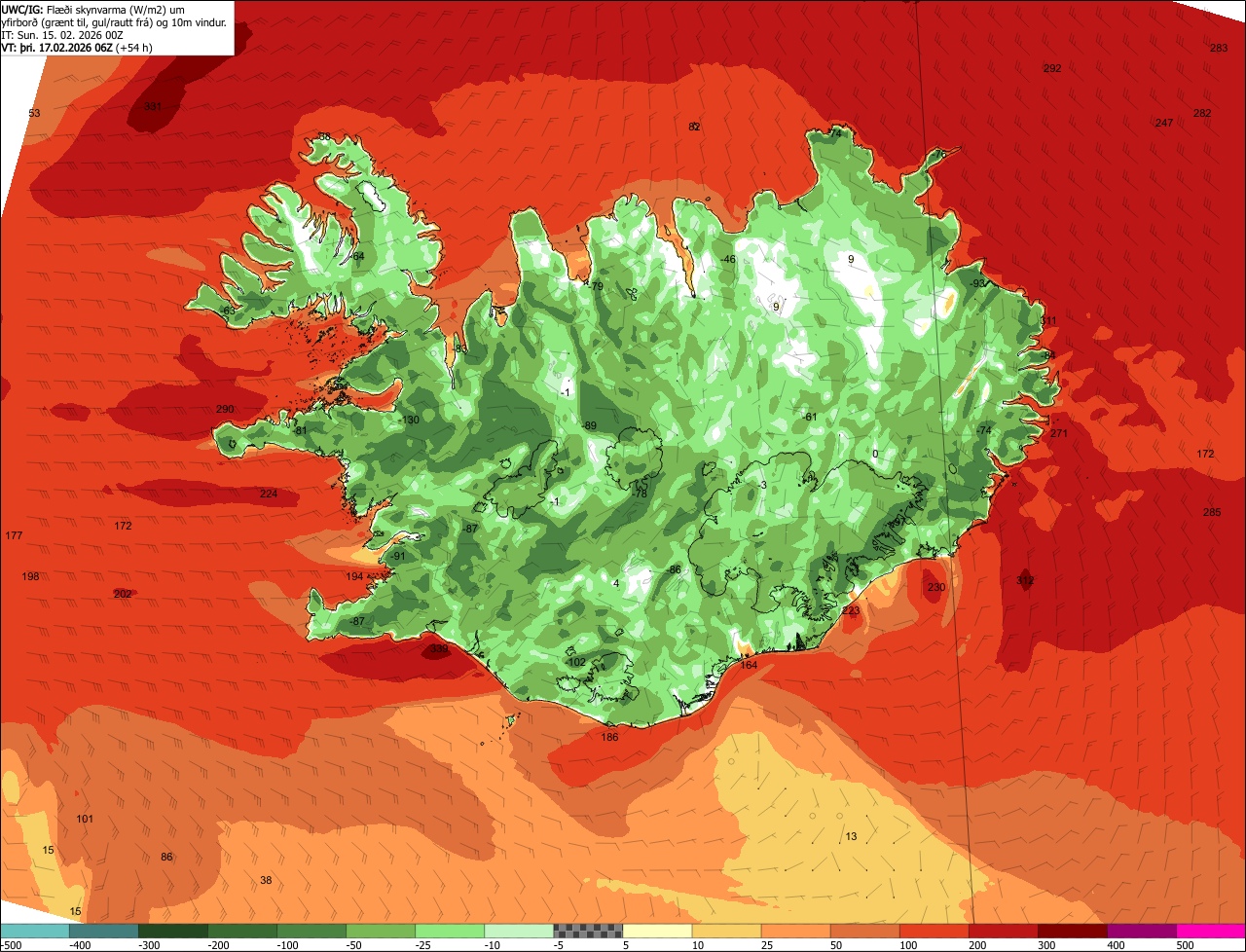The image size is (1246, 952).
Task: Click the 198 value on the map
Action: click(x=30, y=577)
